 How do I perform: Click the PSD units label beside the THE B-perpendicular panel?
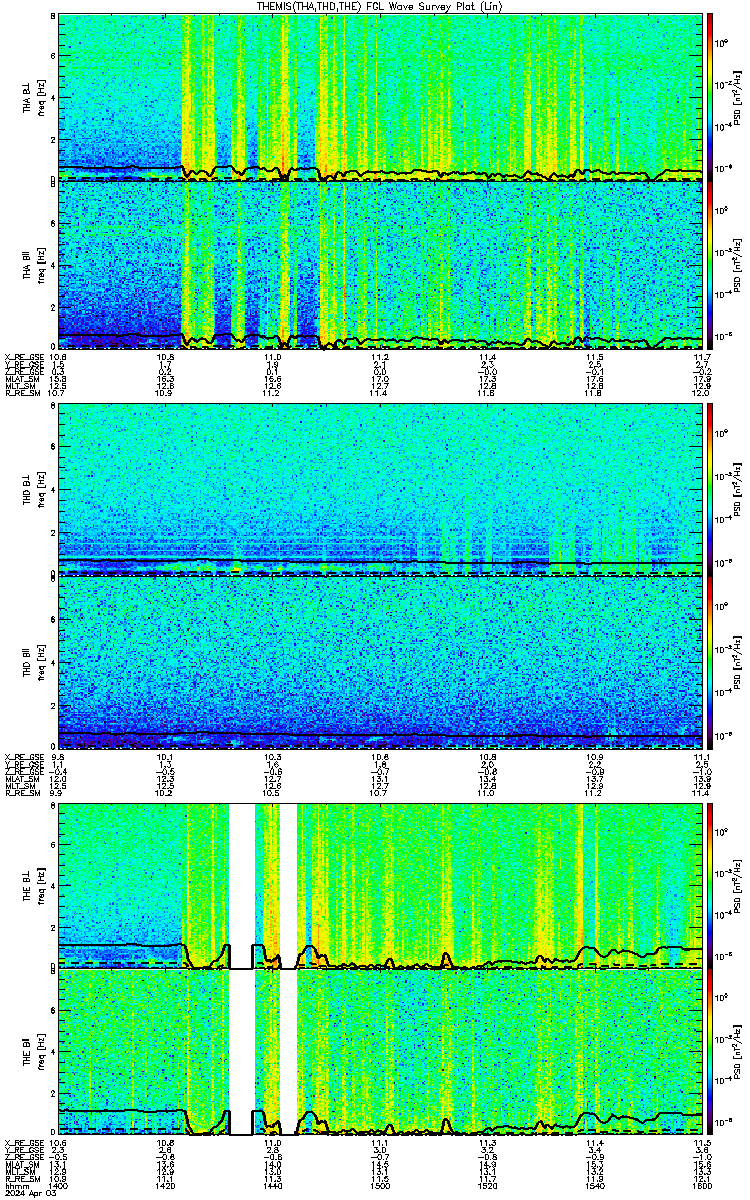click(x=738, y=885)
